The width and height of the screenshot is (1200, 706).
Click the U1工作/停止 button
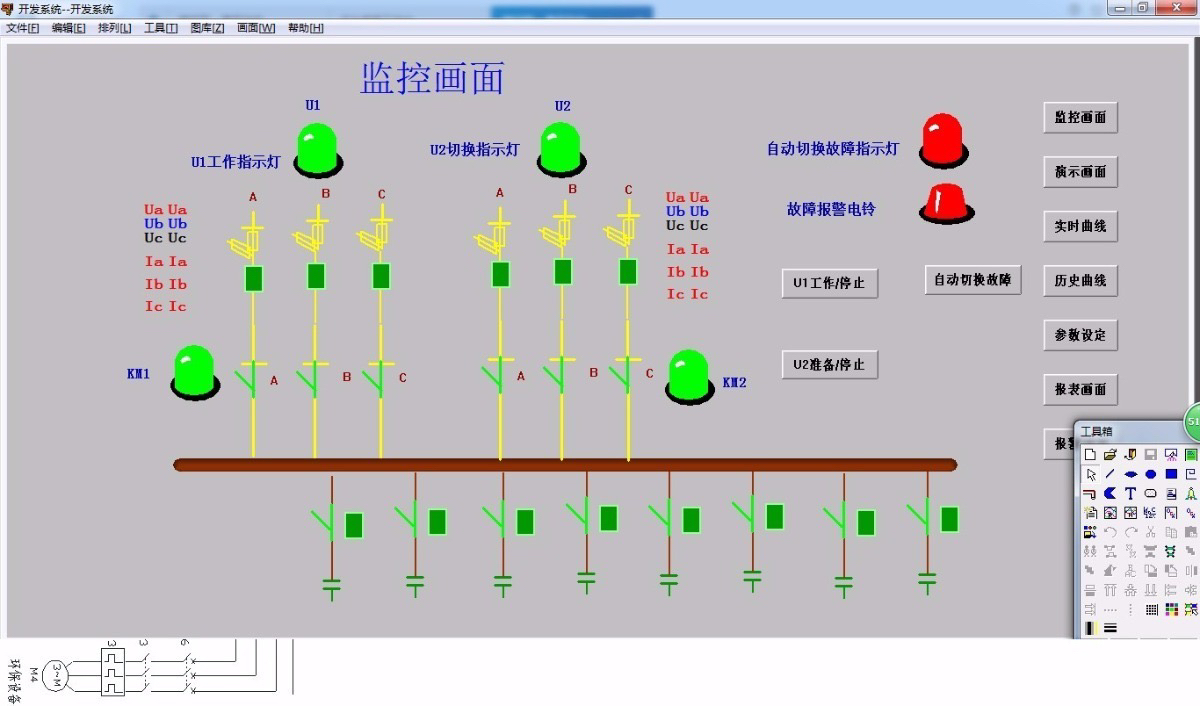[829, 283]
